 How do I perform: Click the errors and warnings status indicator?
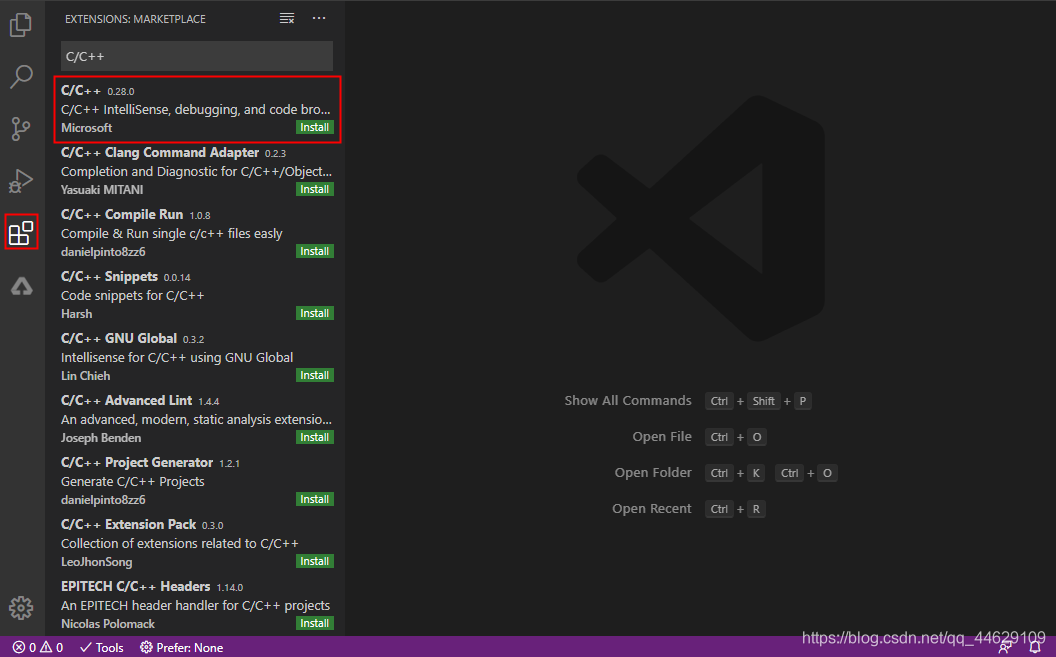click(x=38, y=648)
